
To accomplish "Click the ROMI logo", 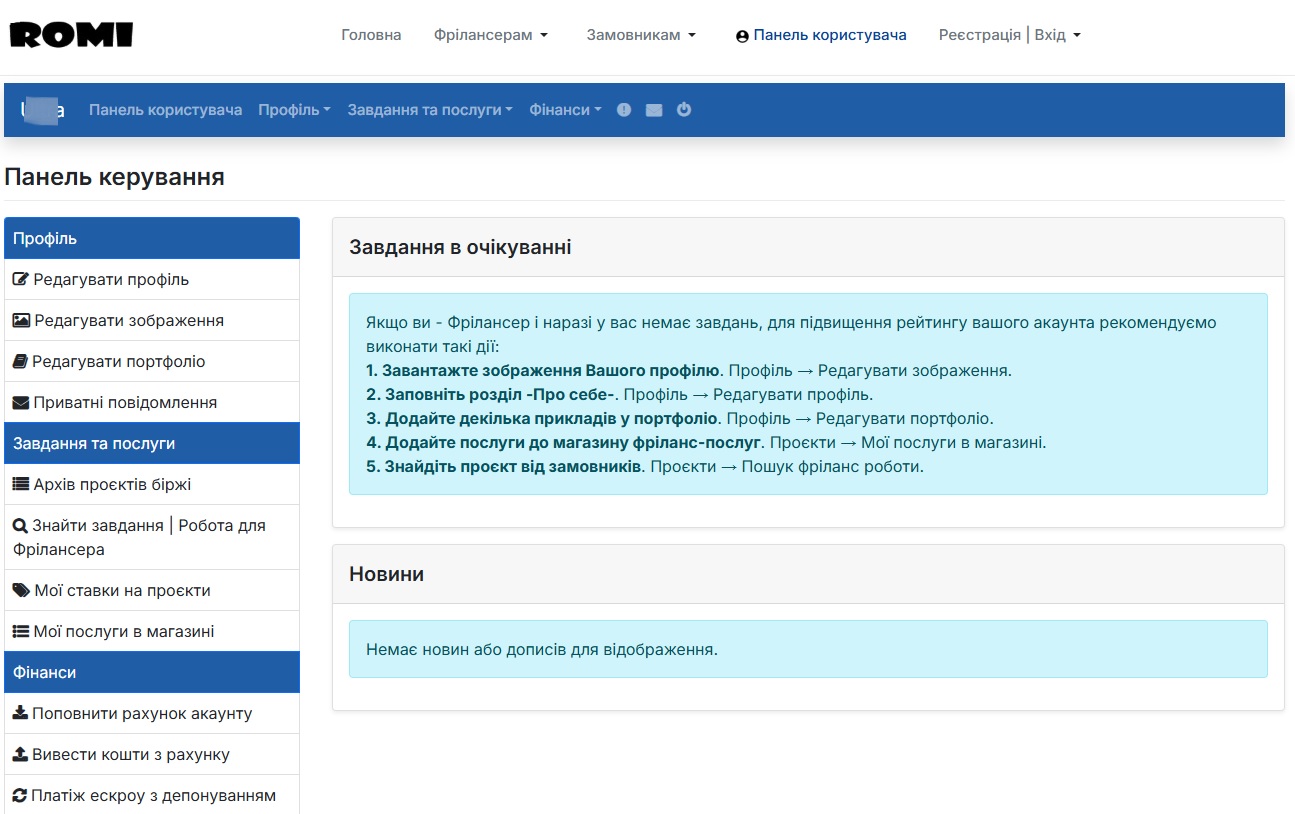I will tap(70, 34).
